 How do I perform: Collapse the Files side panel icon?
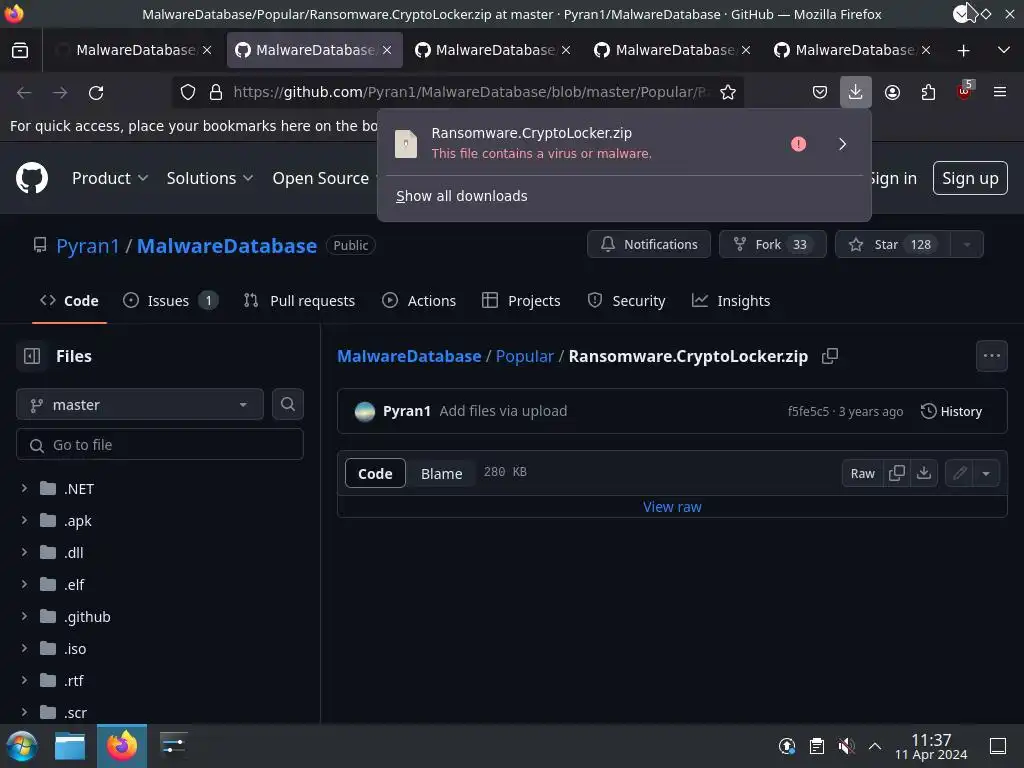pos(32,356)
